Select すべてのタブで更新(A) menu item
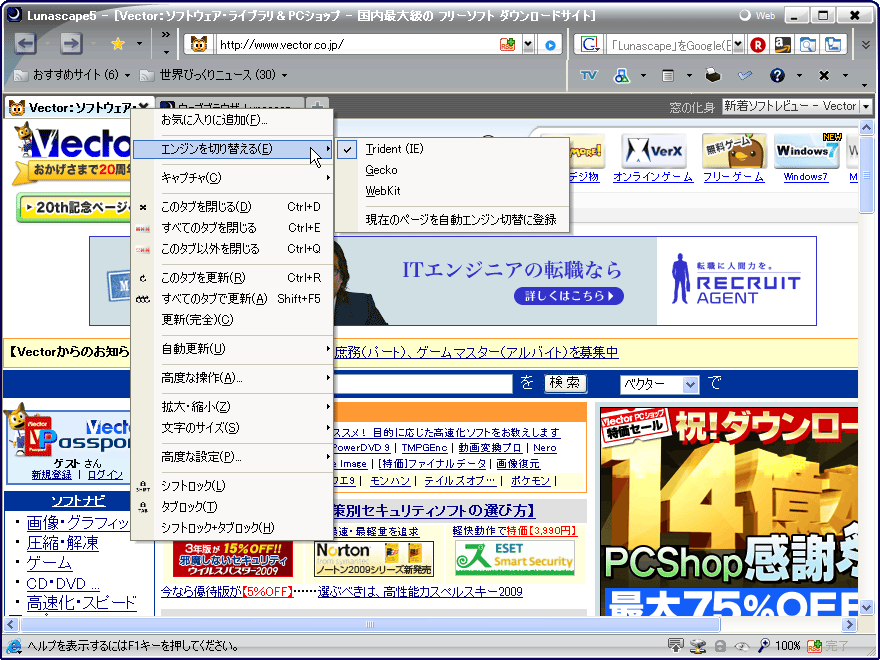The height and width of the screenshot is (660, 880). pos(232,299)
